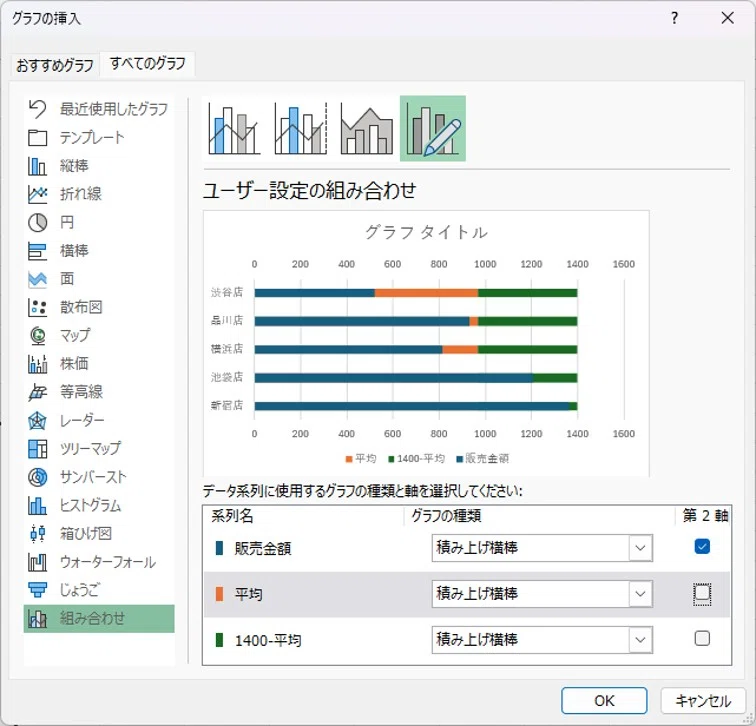
Task: Choose the ツリーマップ label in chart list
Action: tap(90, 449)
